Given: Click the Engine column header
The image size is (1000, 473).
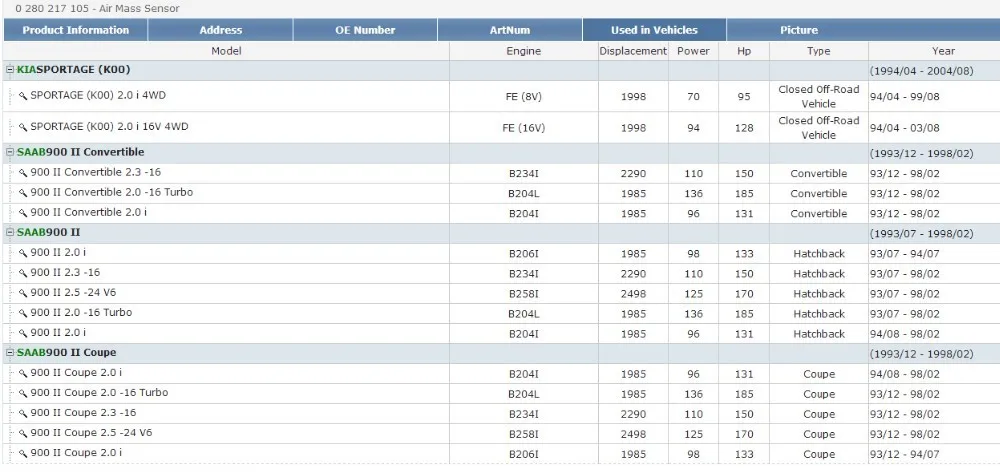Looking at the screenshot, I should pyautogui.click(x=524, y=51).
